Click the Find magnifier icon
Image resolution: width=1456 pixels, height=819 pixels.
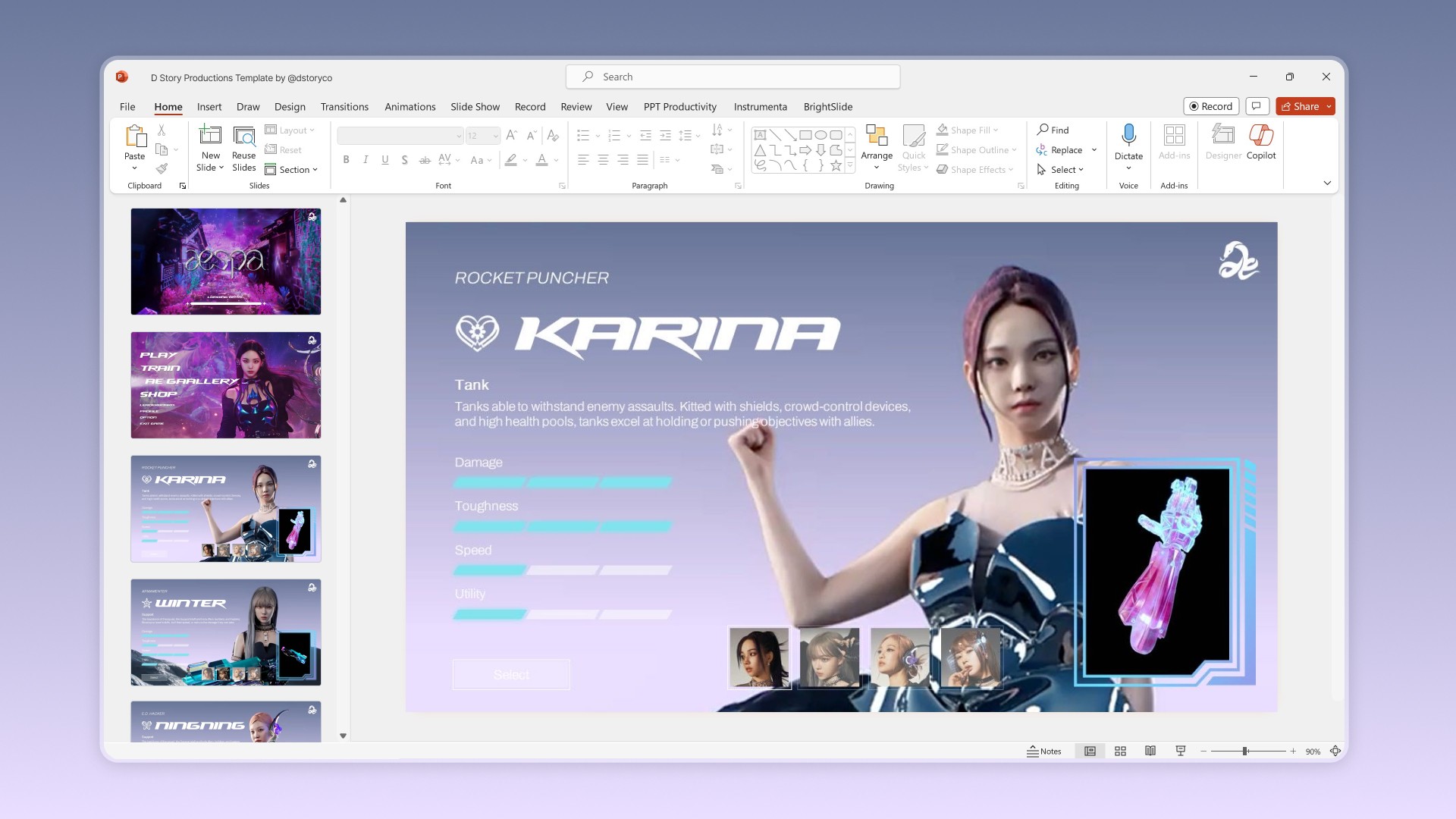(1043, 130)
